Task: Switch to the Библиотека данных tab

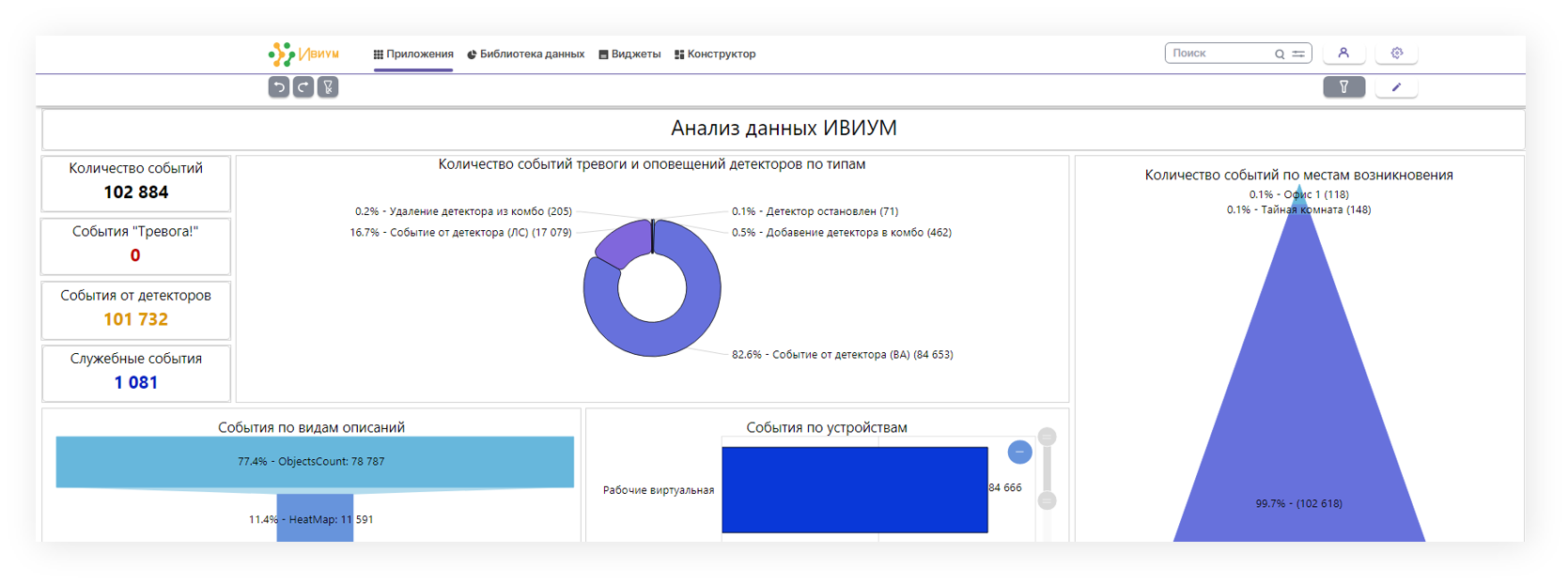Action: 526,54
